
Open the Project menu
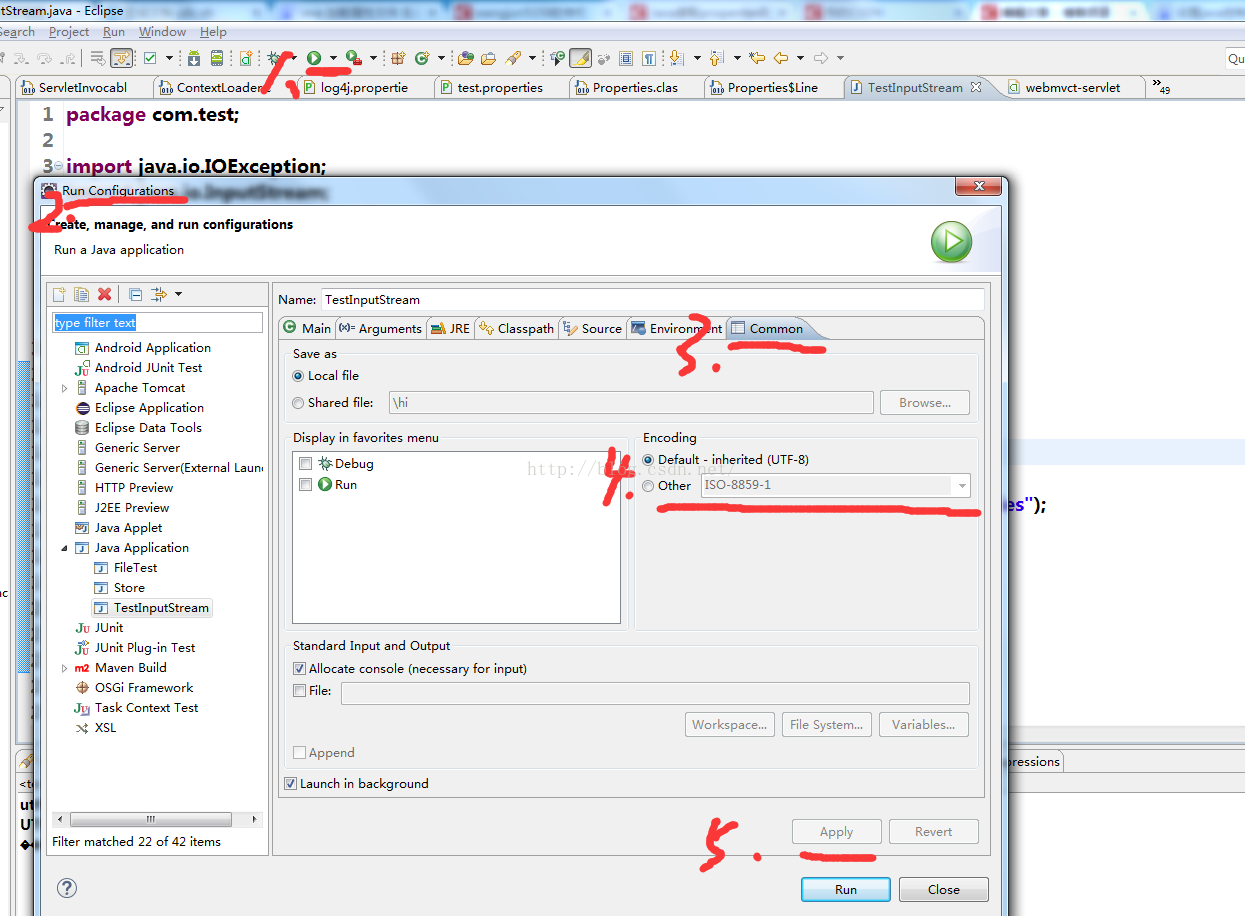click(69, 32)
